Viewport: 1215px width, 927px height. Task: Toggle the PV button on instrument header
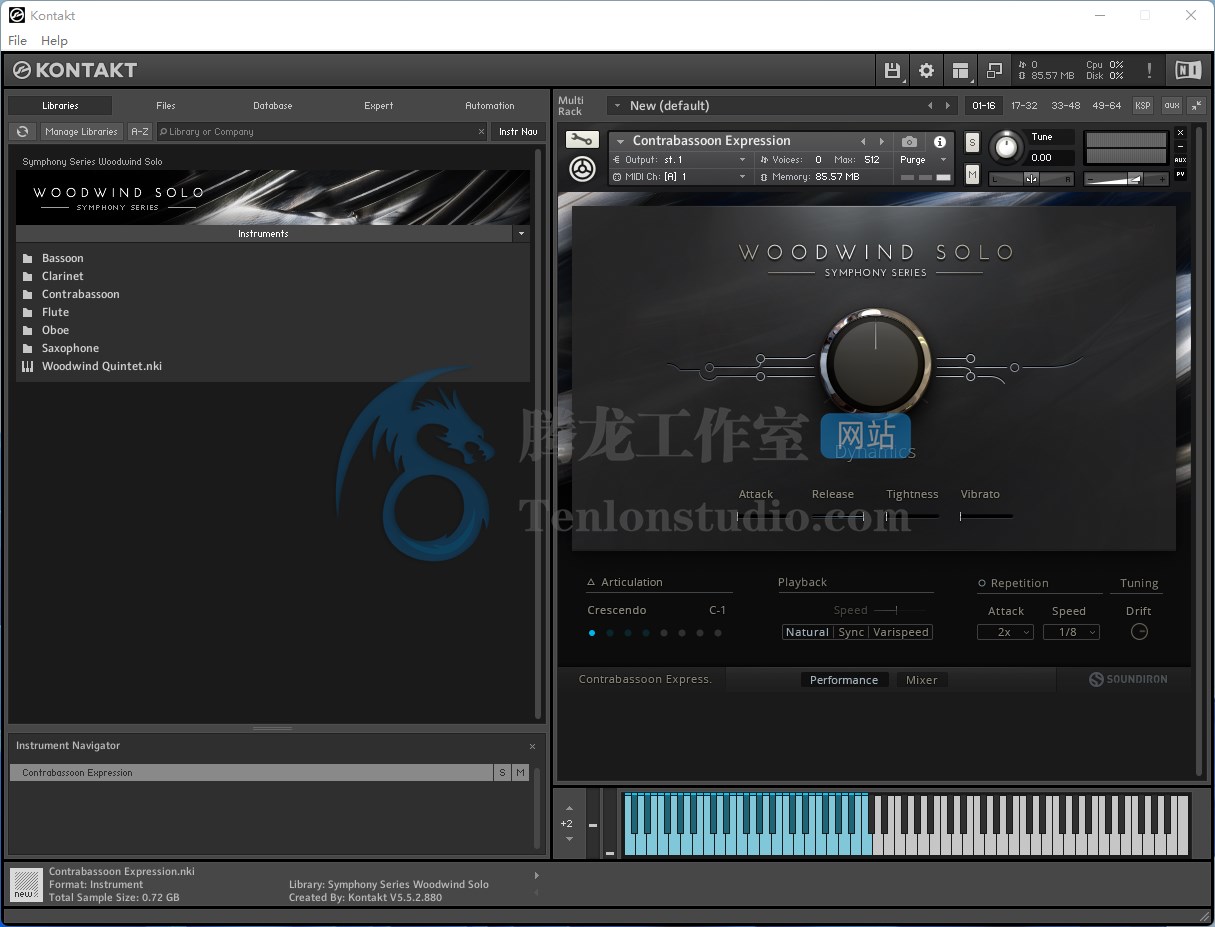(x=1180, y=174)
